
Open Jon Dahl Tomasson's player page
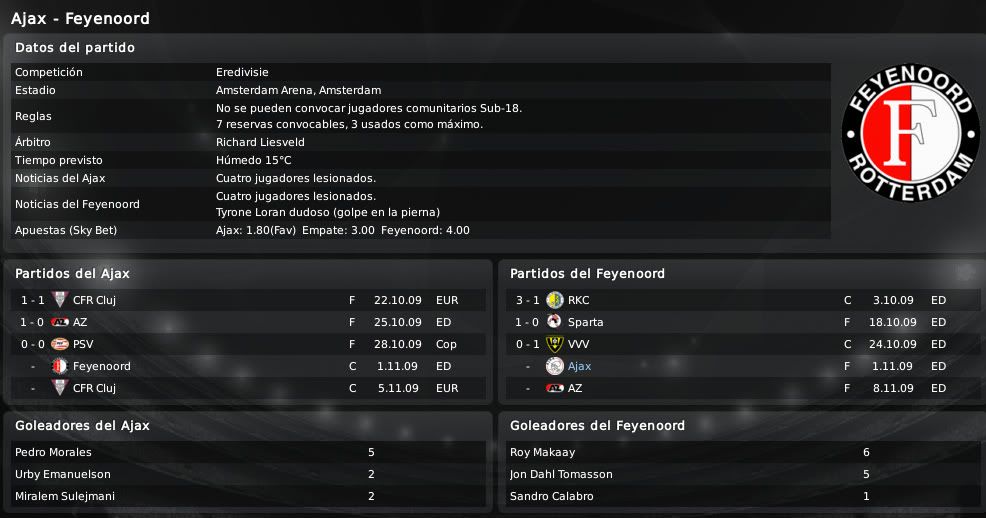[x=561, y=474]
